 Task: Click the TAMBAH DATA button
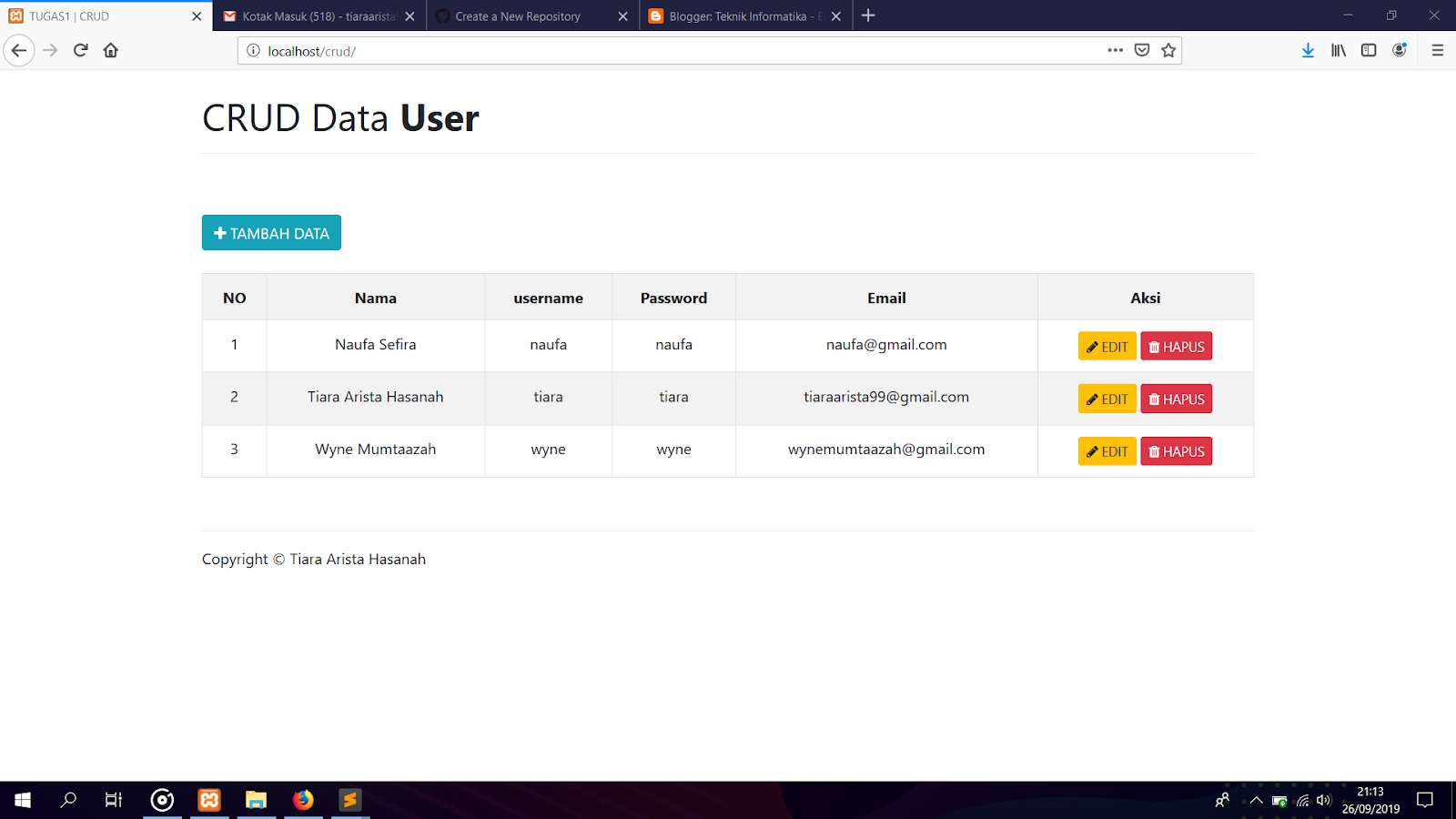coord(270,232)
